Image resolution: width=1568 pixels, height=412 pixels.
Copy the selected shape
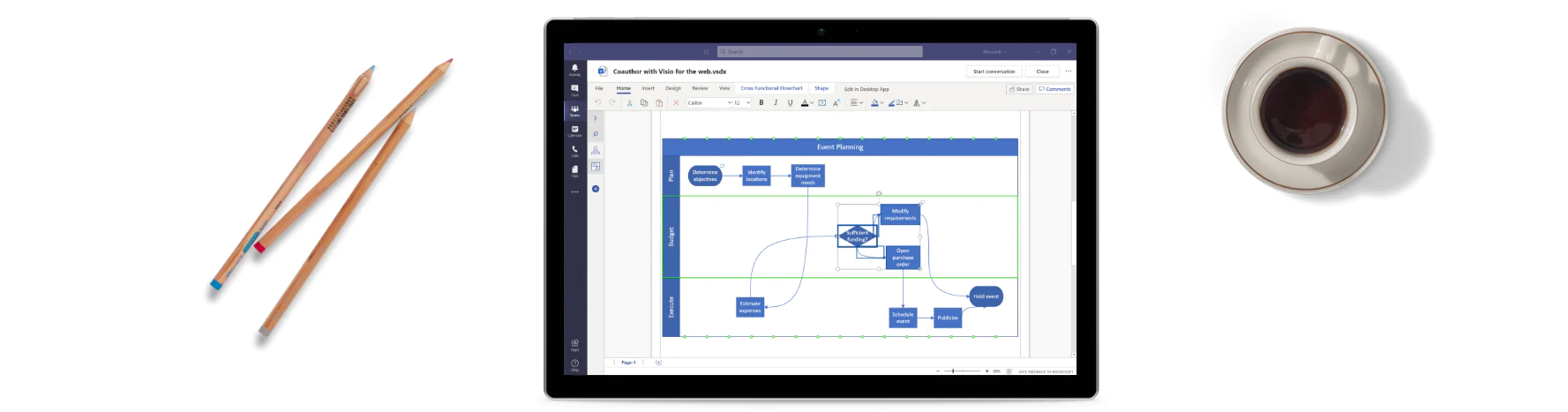coord(644,102)
